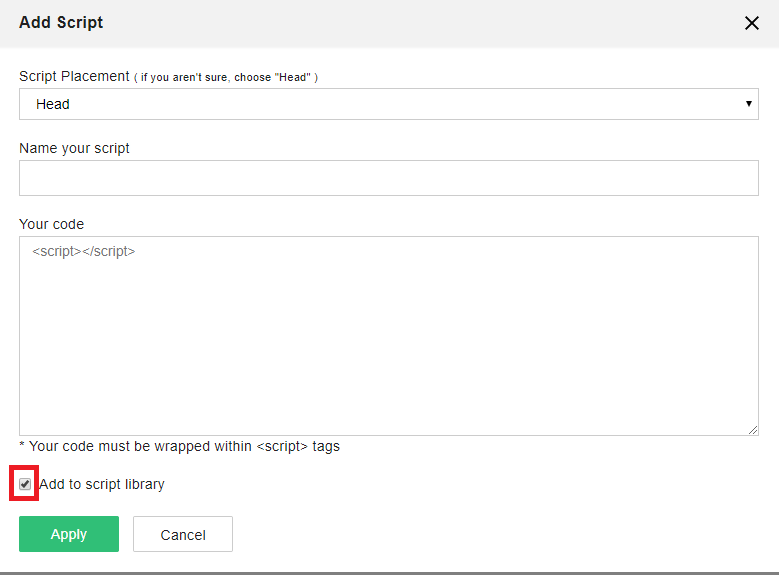Focus the Name your script field

[x=388, y=178]
